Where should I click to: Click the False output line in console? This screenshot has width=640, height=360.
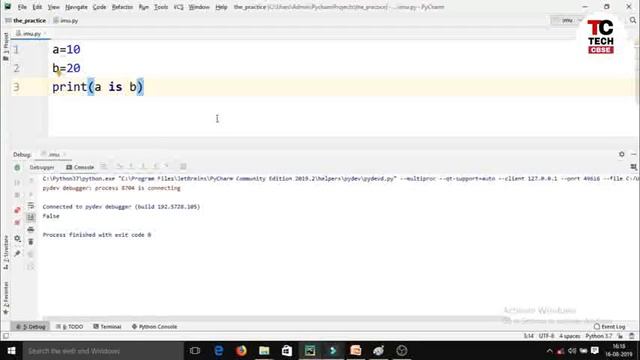(x=51, y=216)
